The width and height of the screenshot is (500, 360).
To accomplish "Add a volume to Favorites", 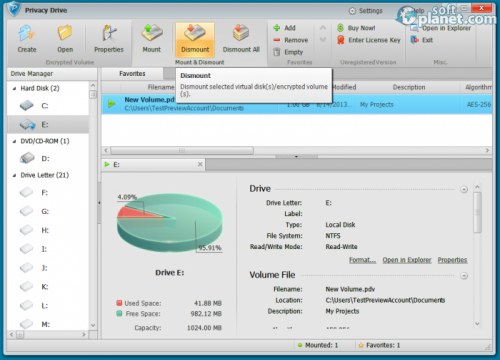I will point(284,28).
